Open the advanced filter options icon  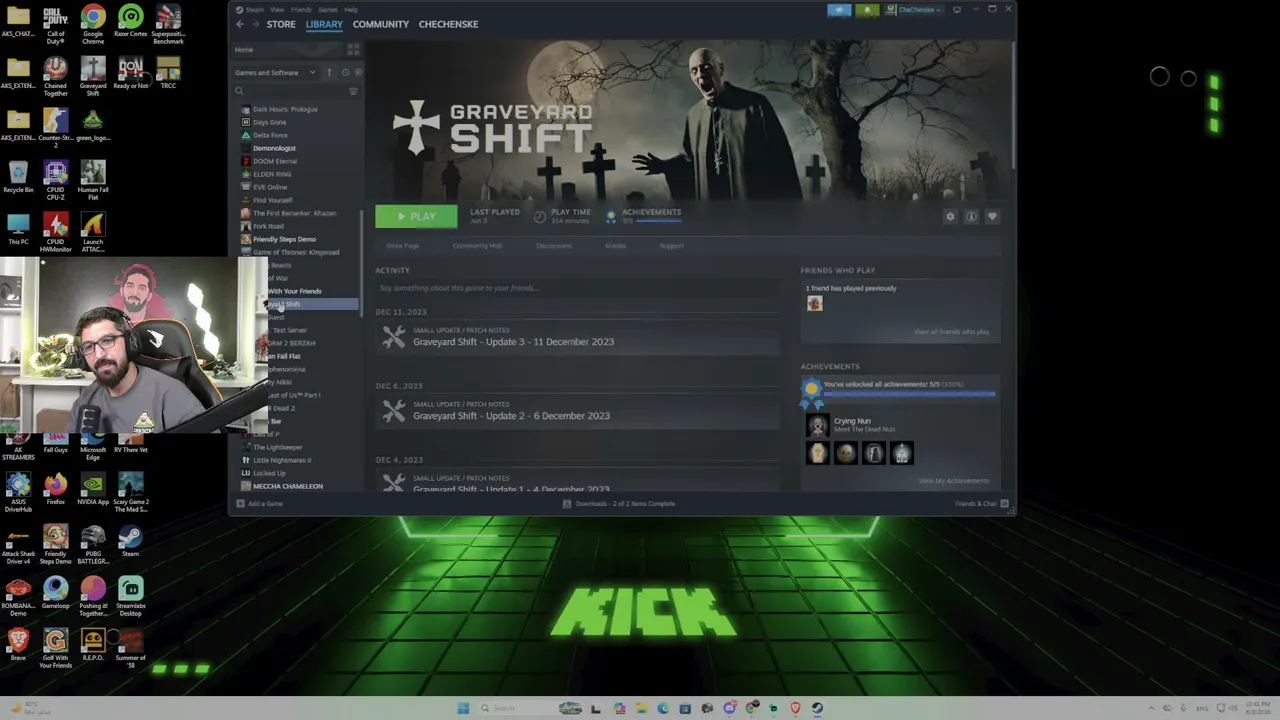(x=353, y=91)
